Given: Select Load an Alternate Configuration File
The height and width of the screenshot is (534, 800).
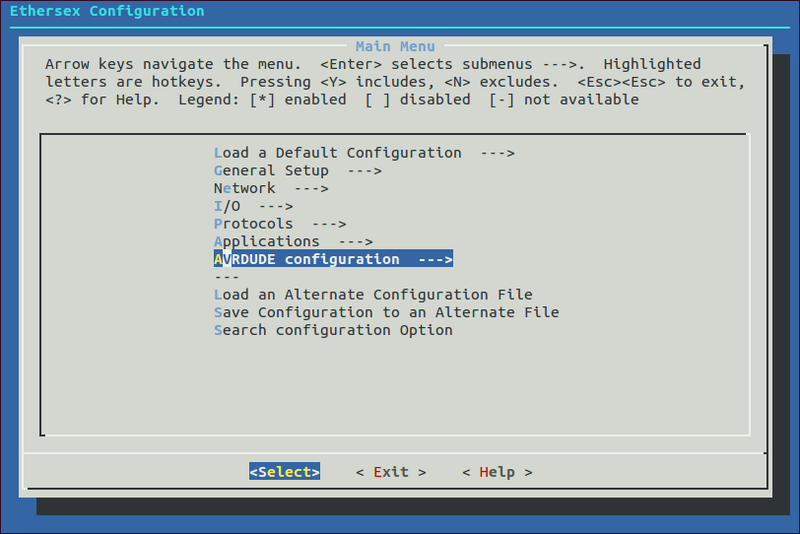Looking at the screenshot, I should (x=373, y=295).
